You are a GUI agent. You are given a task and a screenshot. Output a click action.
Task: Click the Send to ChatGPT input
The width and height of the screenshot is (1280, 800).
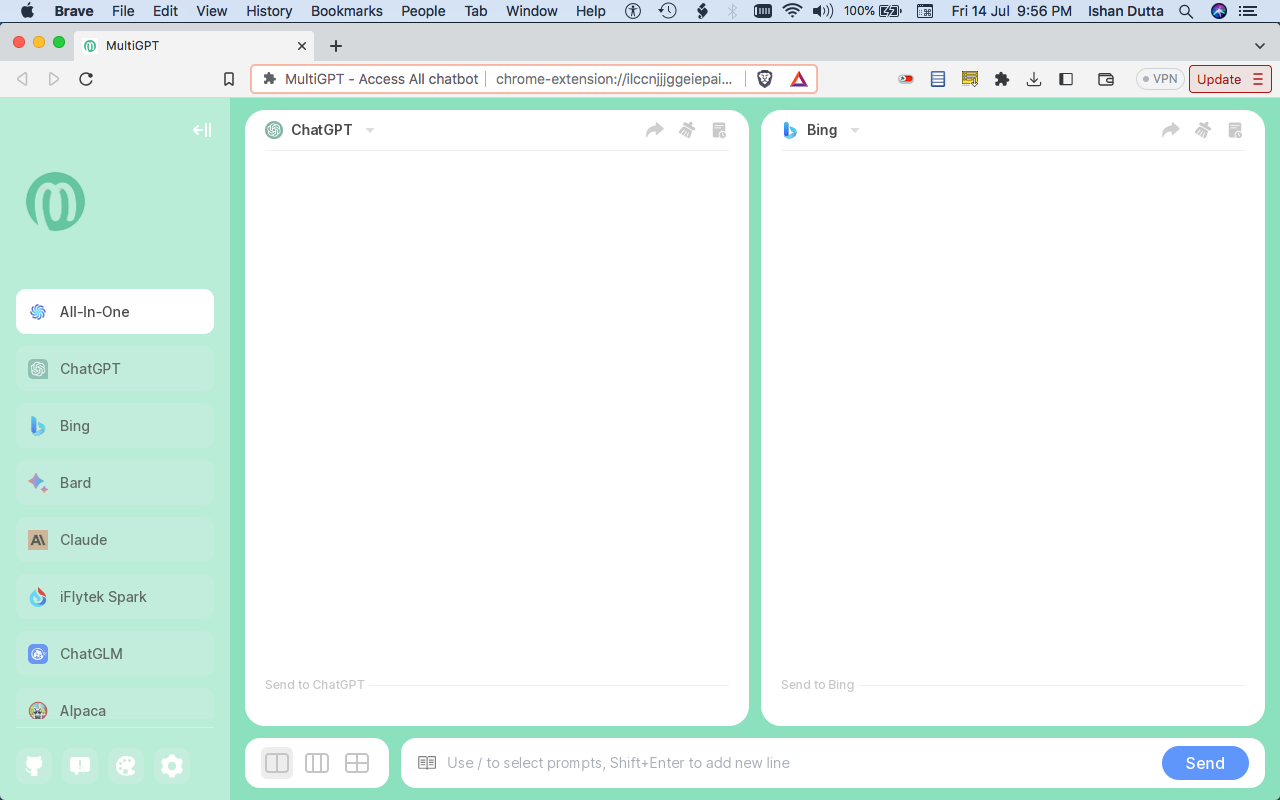point(497,685)
